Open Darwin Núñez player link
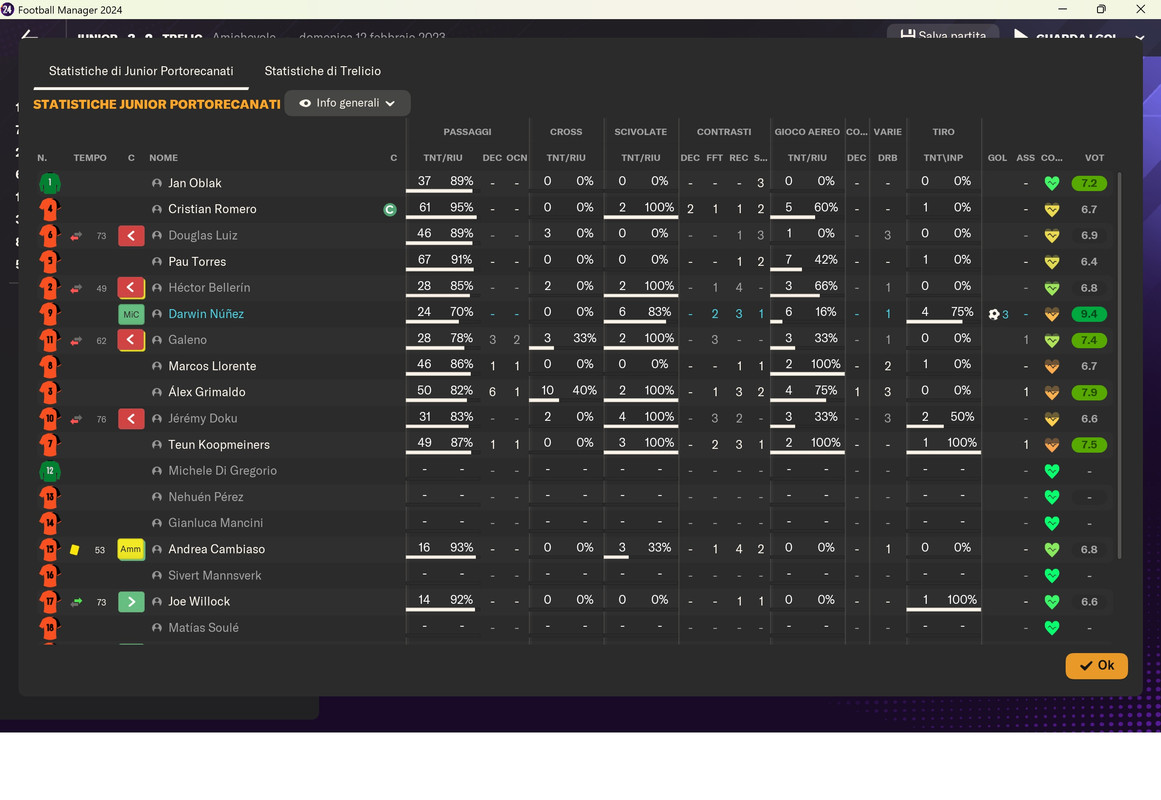1161x800 pixels. point(206,314)
